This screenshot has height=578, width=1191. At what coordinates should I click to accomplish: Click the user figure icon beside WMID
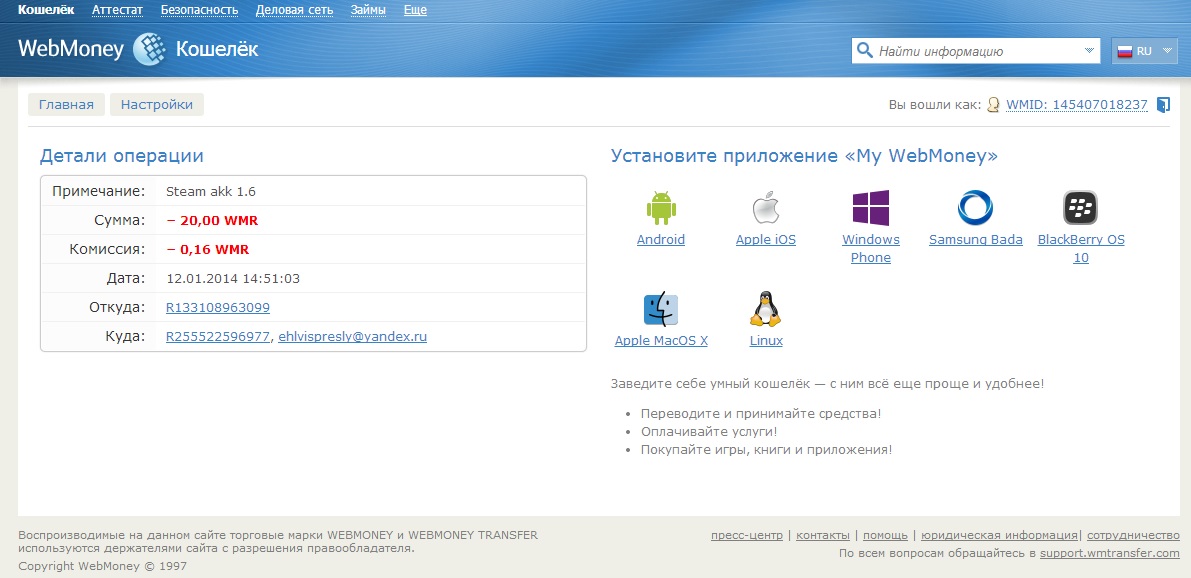pos(993,105)
